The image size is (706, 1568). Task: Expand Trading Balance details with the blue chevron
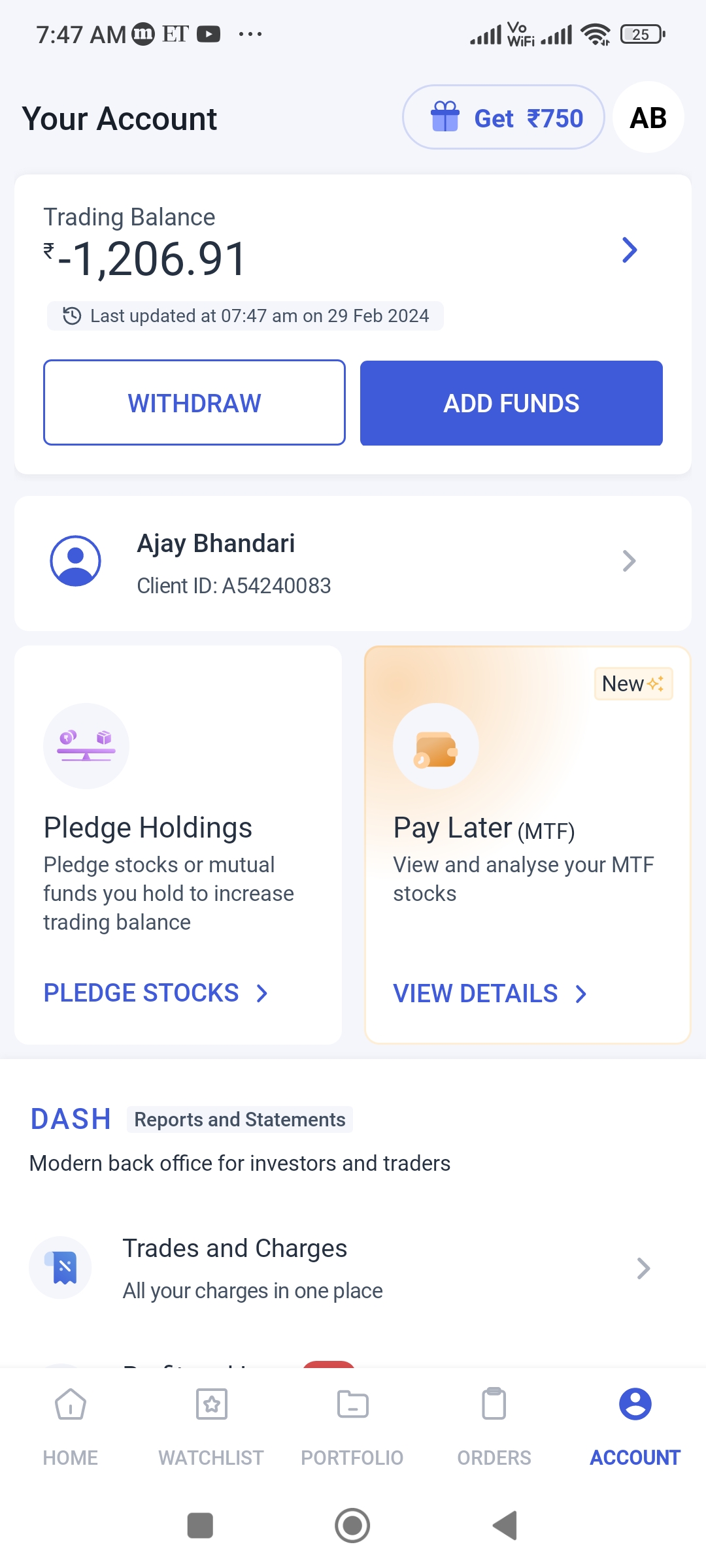point(630,250)
